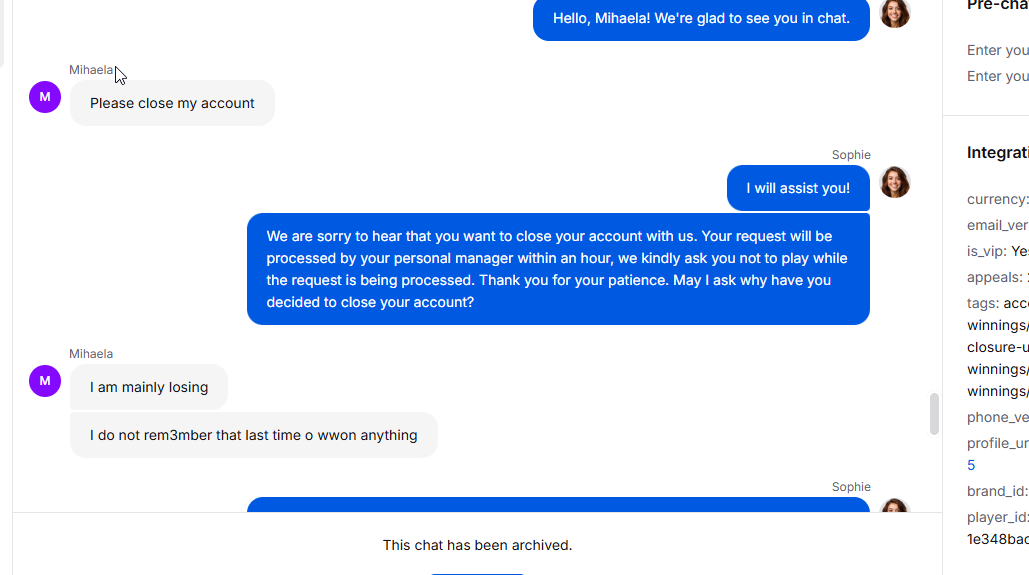Select Mihaela's purple avatar beside "I am mainly losing"

pyautogui.click(x=45, y=381)
